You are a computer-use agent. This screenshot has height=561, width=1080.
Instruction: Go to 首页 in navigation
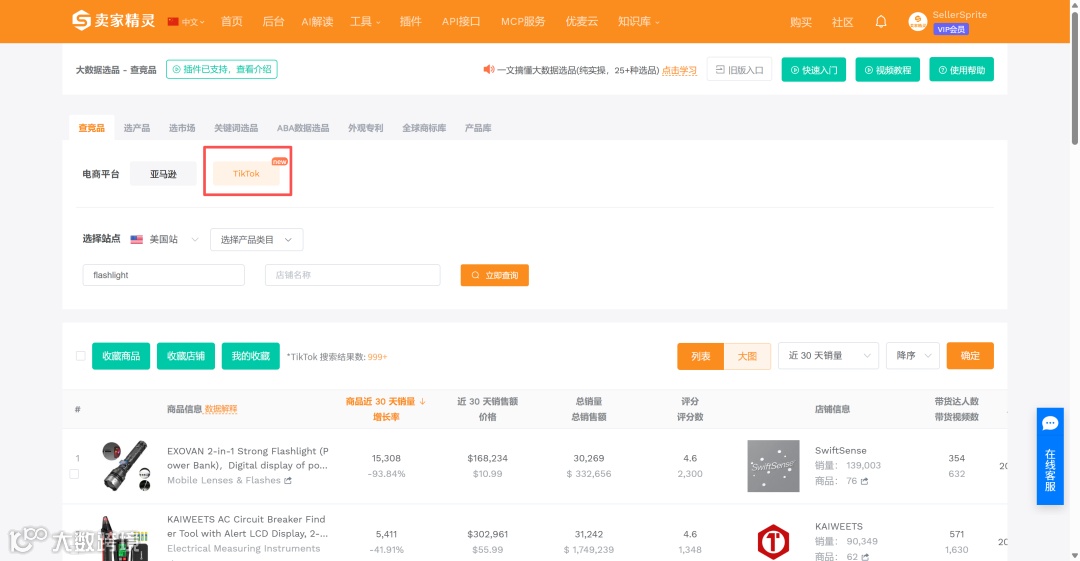[x=231, y=21]
